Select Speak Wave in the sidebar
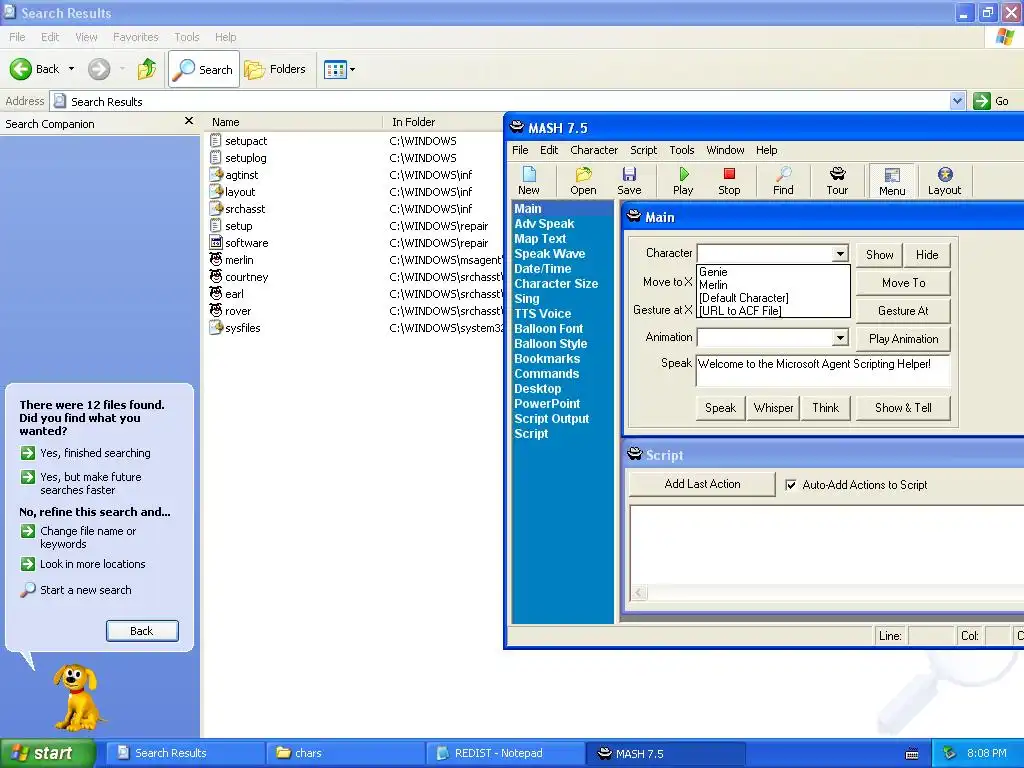 coord(549,254)
